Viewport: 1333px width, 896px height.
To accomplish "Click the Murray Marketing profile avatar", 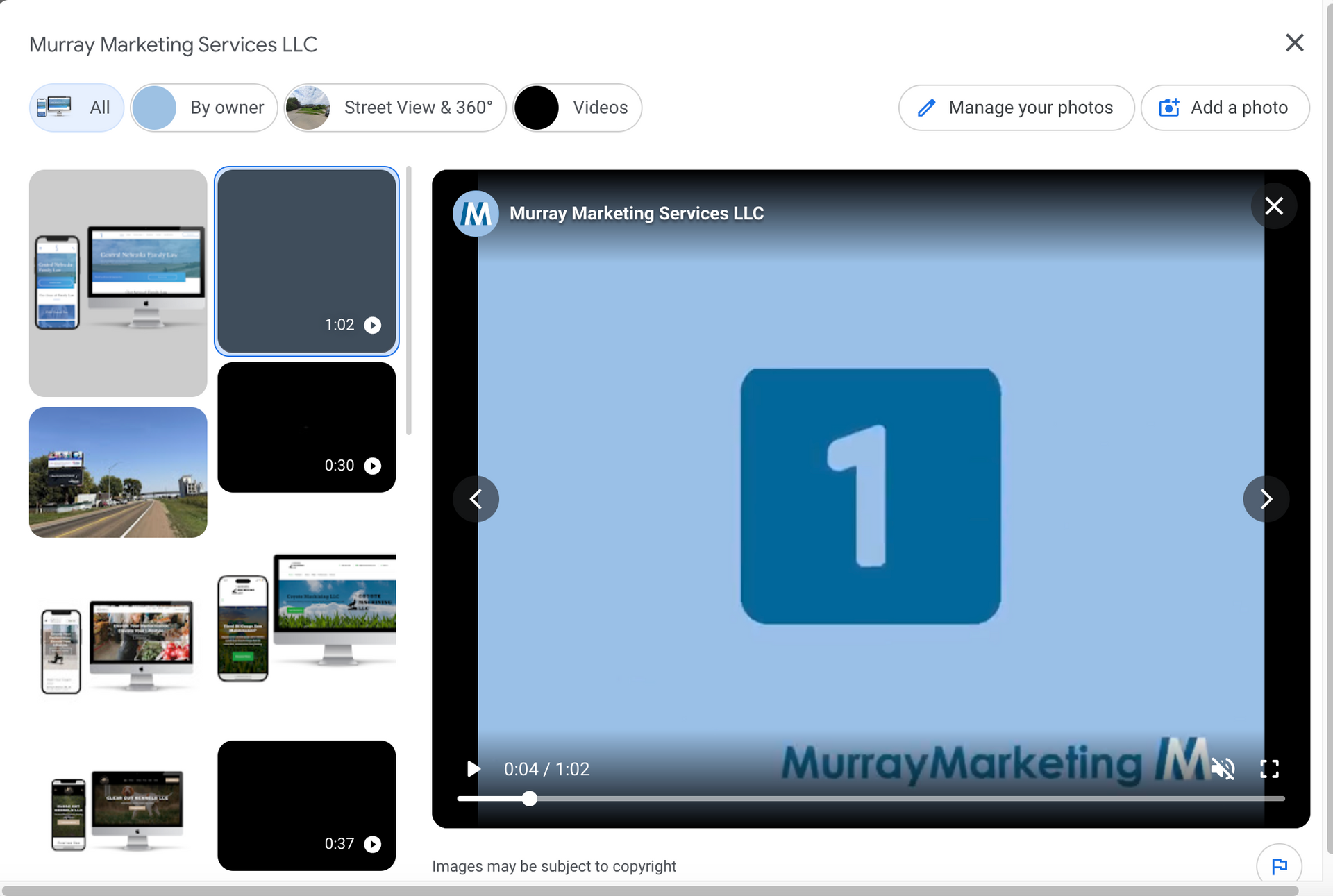I will (476, 214).
